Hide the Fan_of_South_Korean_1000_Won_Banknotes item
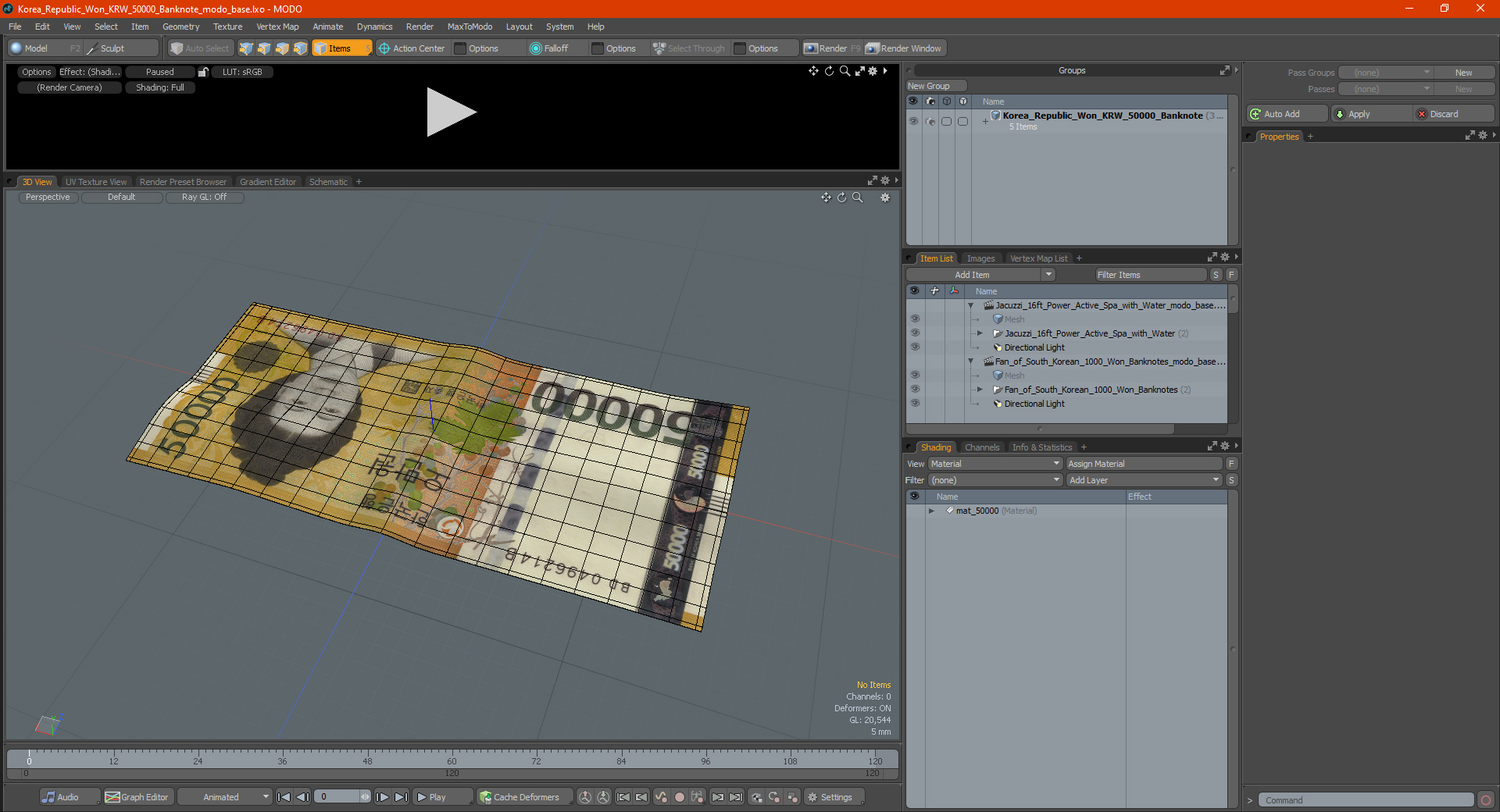Image resolution: width=1500 pixels, height=812 pixels. point(915,390)
